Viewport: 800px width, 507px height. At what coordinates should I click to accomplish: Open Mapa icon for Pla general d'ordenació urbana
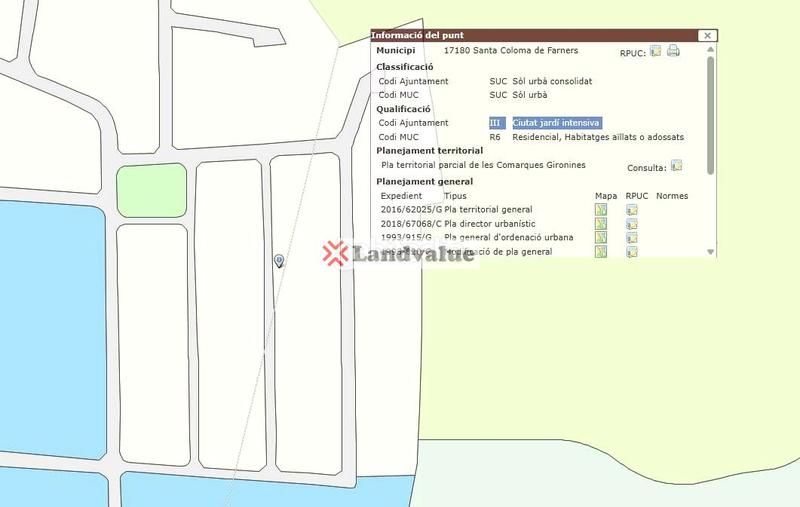pyautogui.click(x=601, y=238)
